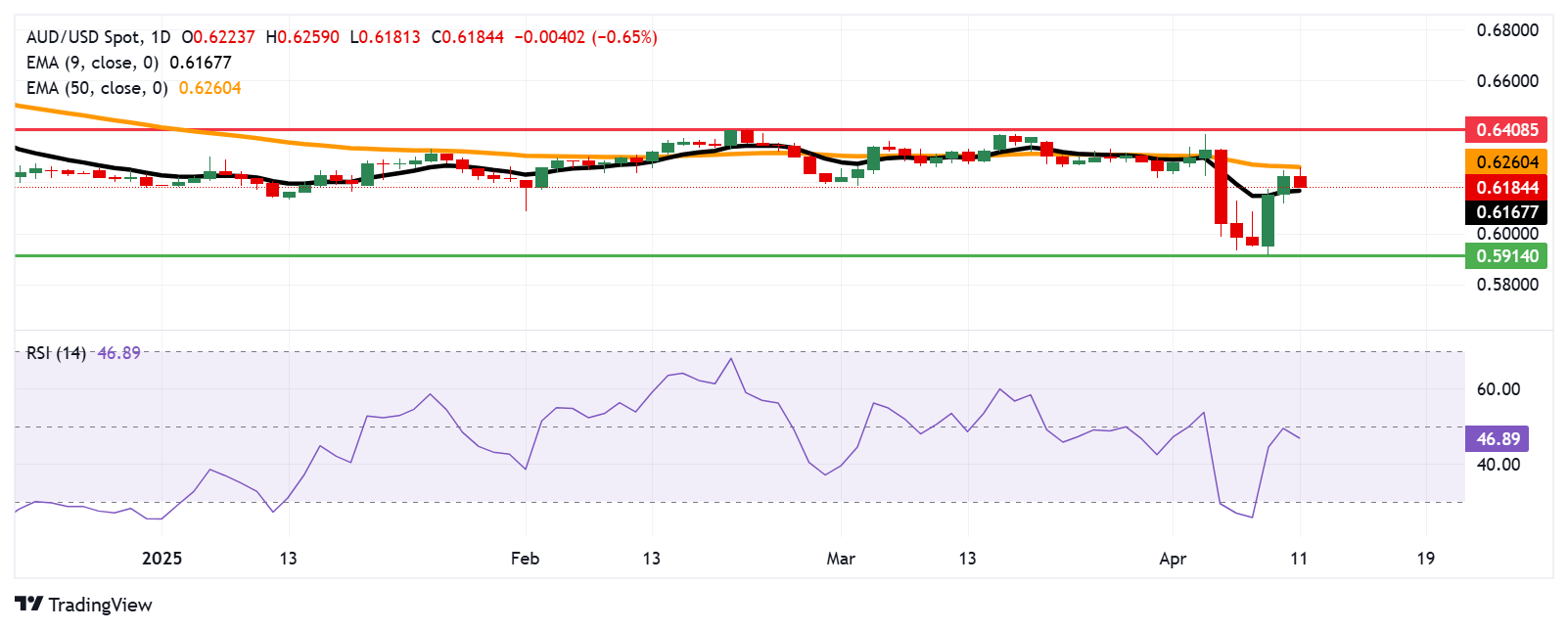Viewport: 1568px width, 630px height.
Task: Open the RSI (14) indicator label
Action: point(56,353)
